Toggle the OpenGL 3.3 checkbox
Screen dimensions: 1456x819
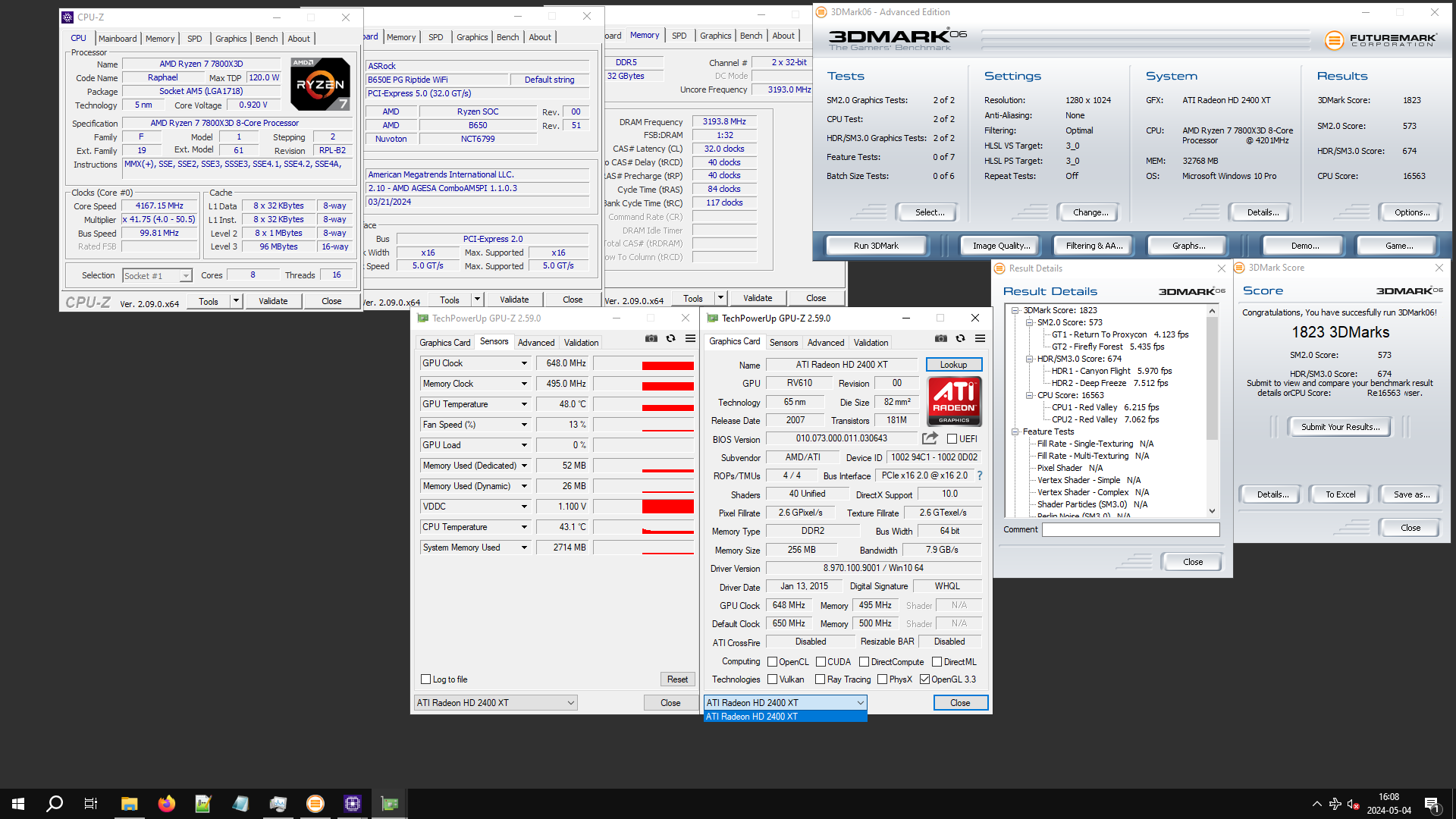(x=924, y=679)
